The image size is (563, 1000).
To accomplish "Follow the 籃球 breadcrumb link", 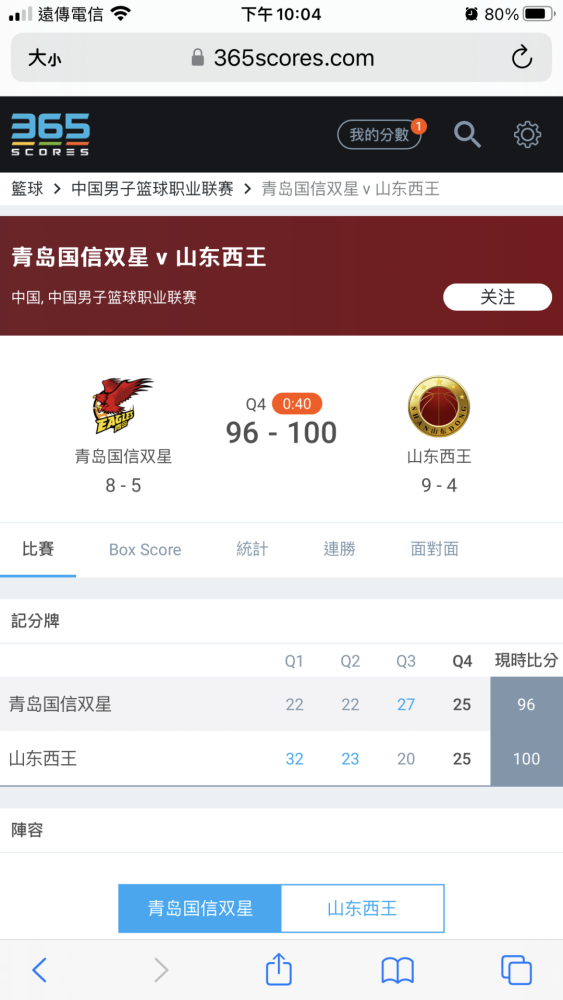I will (x=27, y=189).
